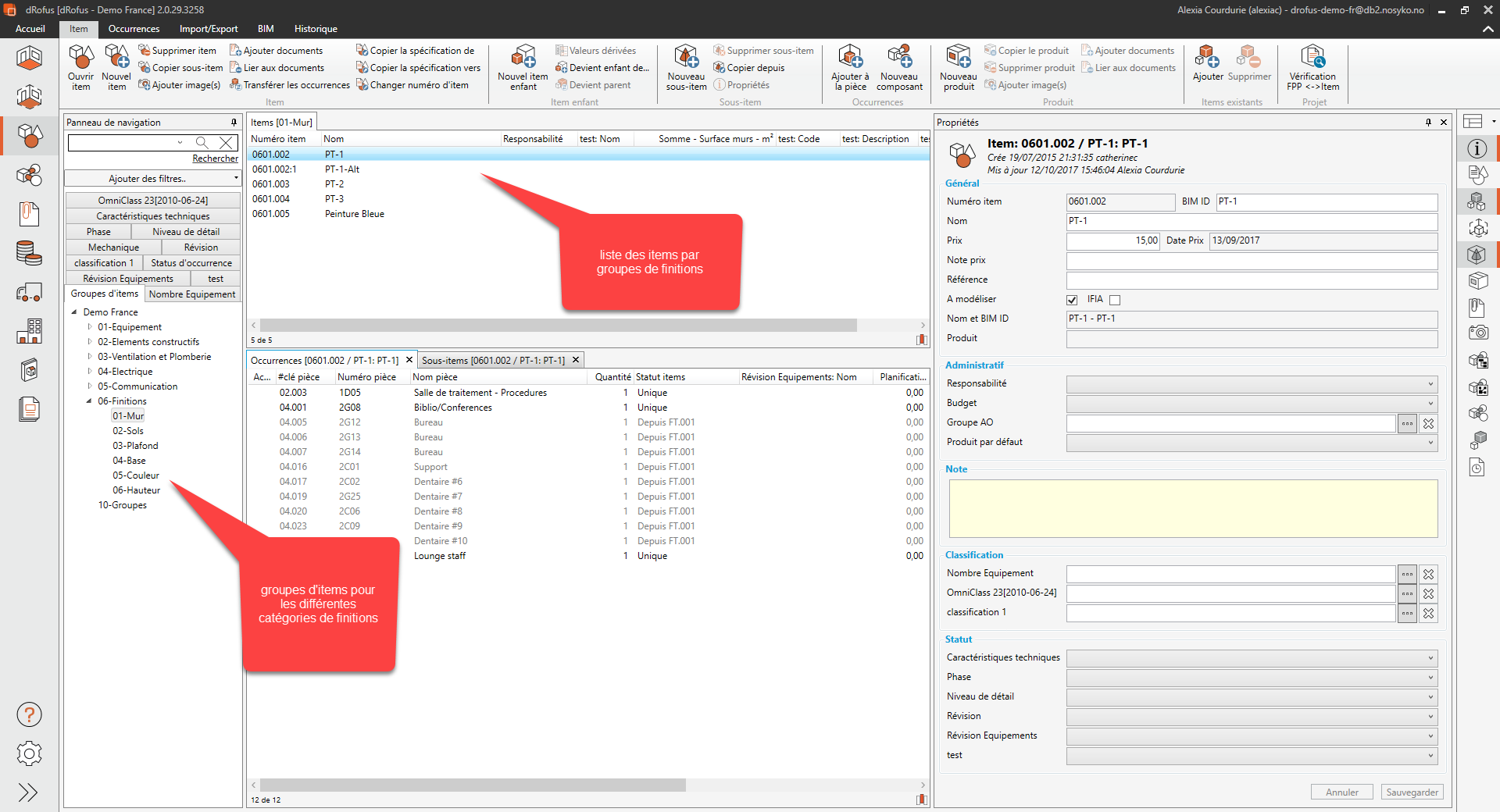Open the Ajouter des filtres dropdown
The height and width of the screenshot is (812, 1500).
(152, 179)
